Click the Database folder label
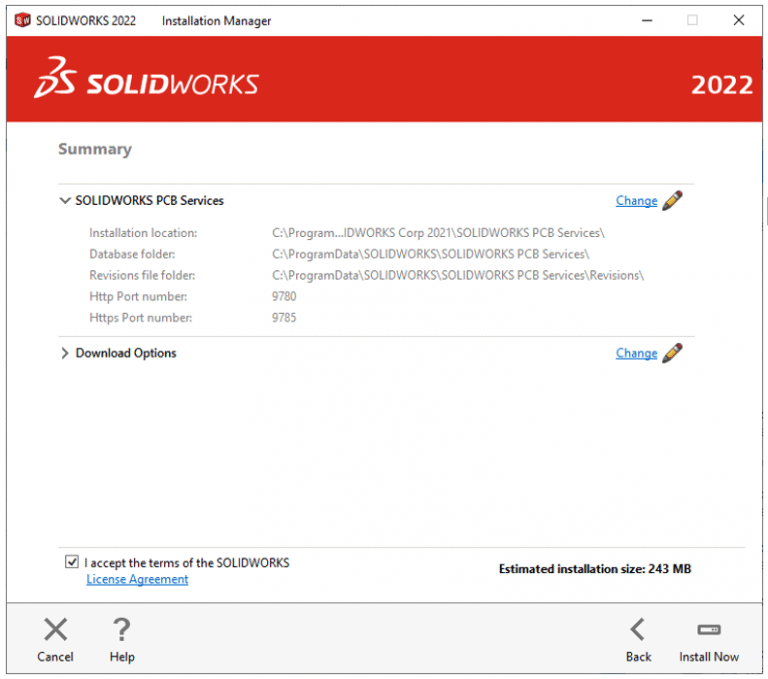768x679 pixels. [132, 254]
